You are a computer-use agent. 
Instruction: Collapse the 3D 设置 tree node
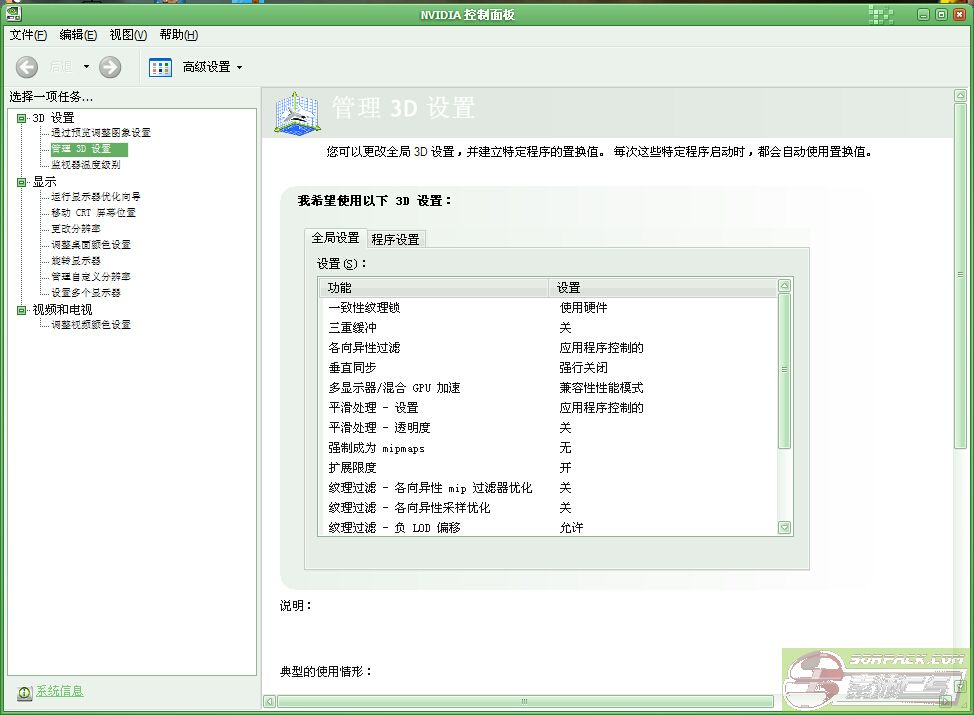[22, 118]
